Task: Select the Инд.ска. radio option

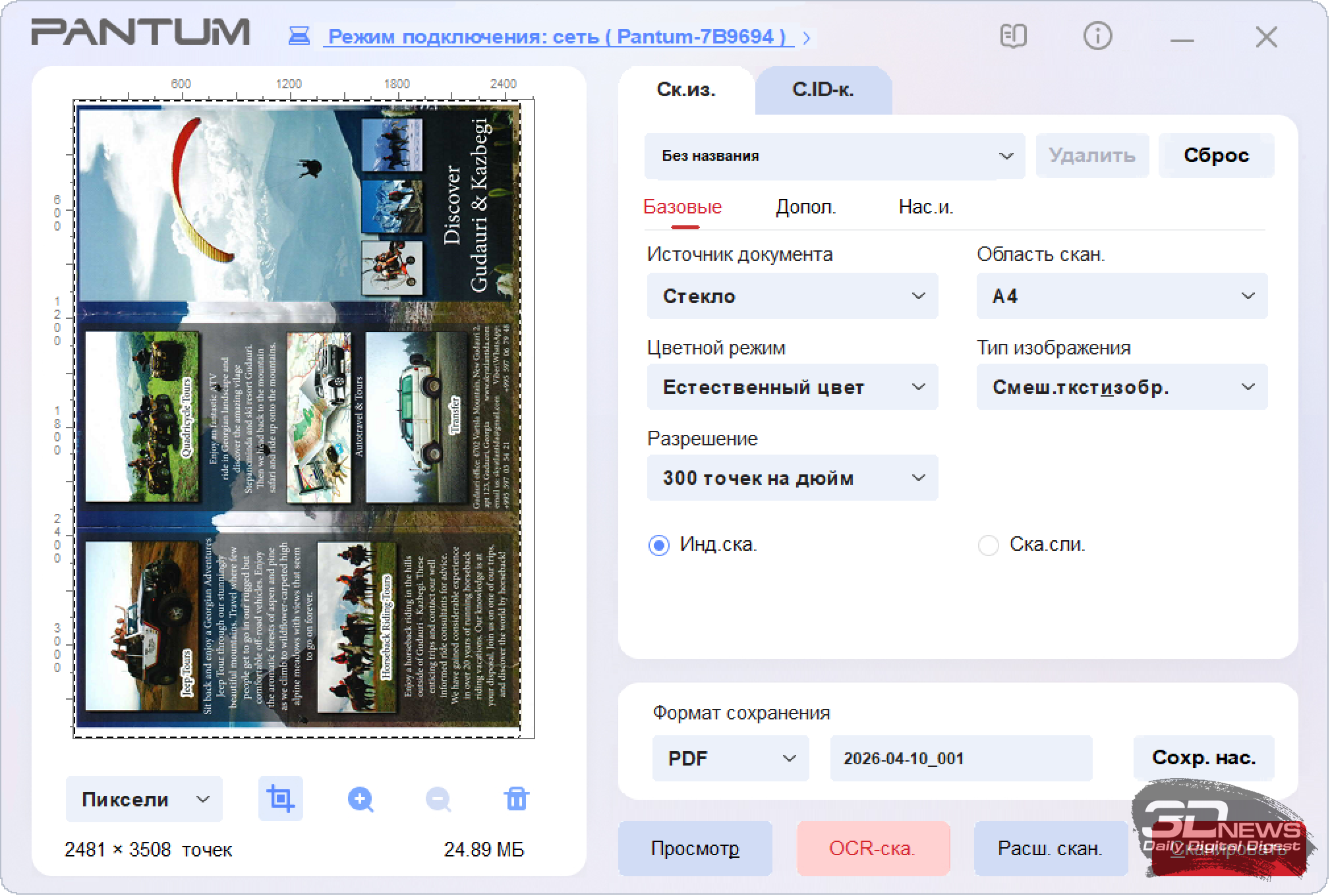Action: [x=658, y=546]
